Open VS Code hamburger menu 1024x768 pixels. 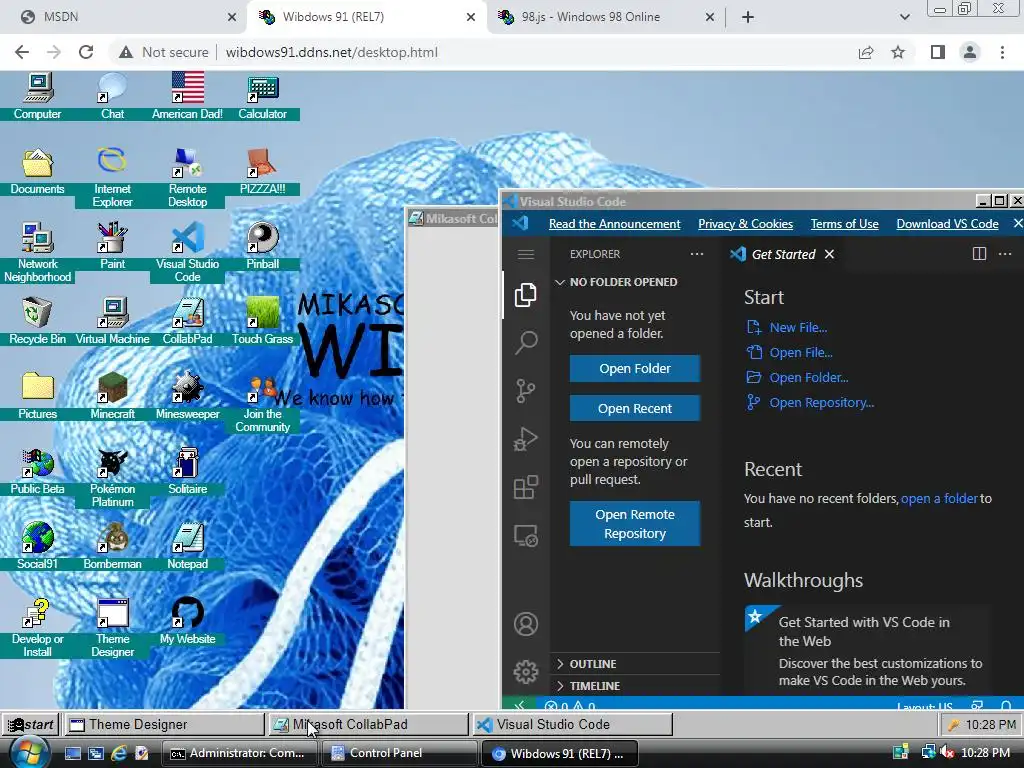tap(526, 254)
